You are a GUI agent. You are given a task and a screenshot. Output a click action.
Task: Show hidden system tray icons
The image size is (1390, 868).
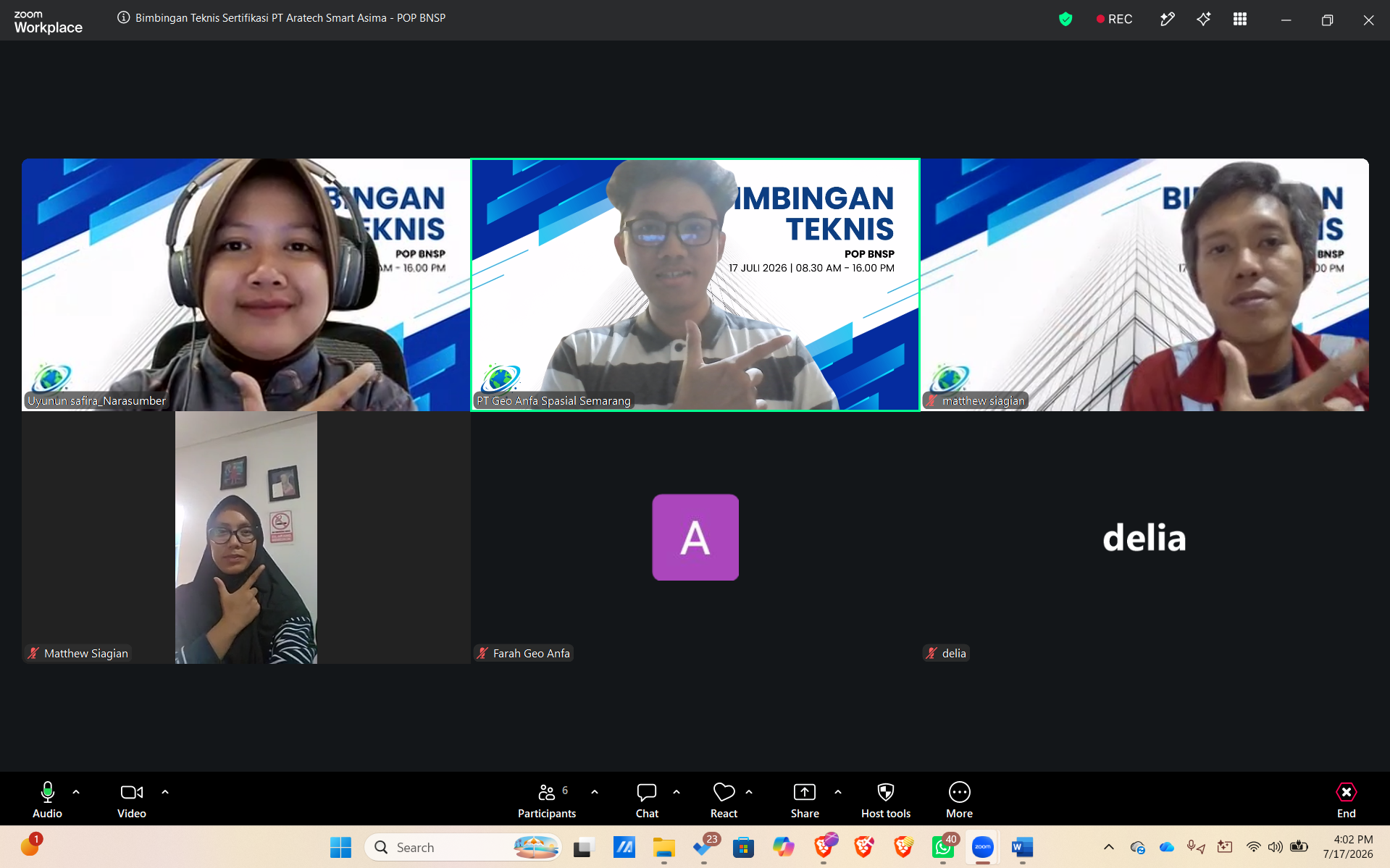tap(1108, 847)
